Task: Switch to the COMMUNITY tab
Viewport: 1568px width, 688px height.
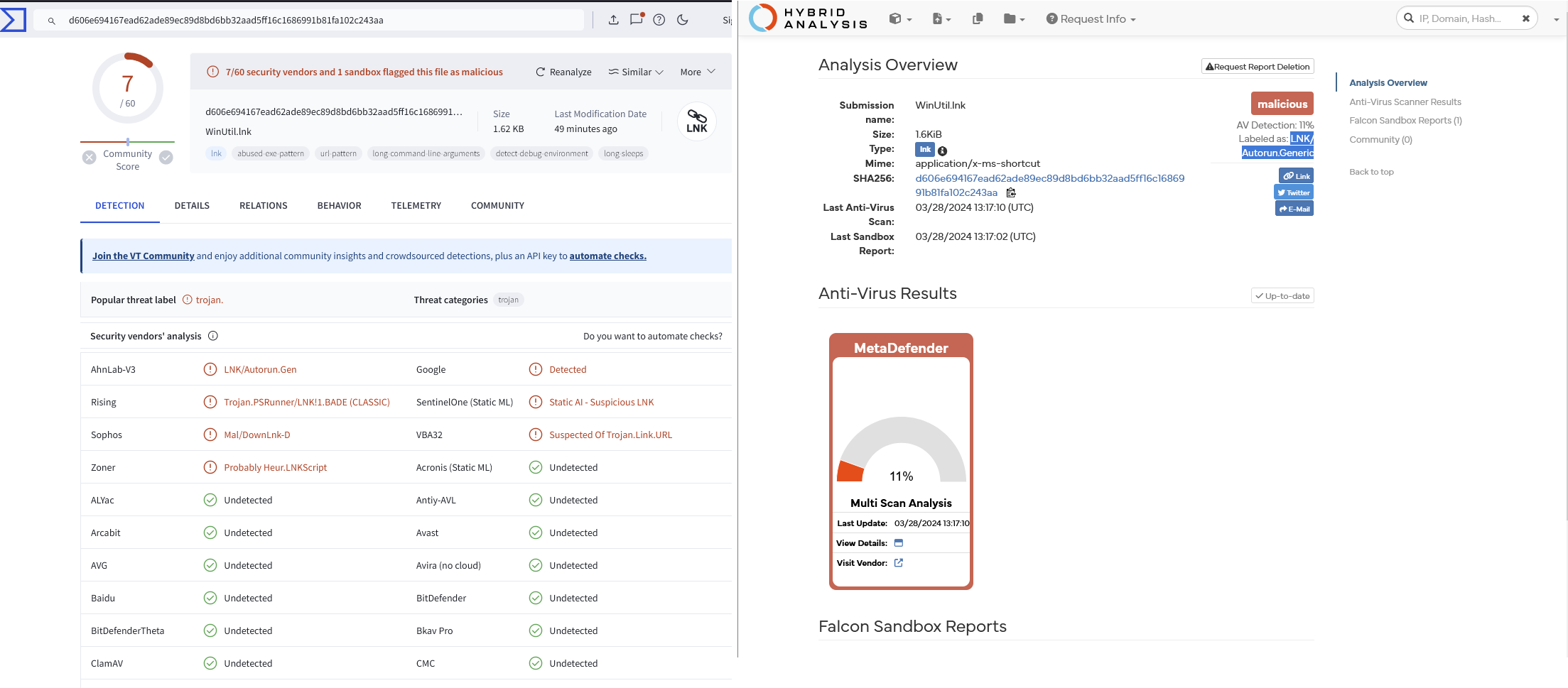Action: click(x=497, y=206)
